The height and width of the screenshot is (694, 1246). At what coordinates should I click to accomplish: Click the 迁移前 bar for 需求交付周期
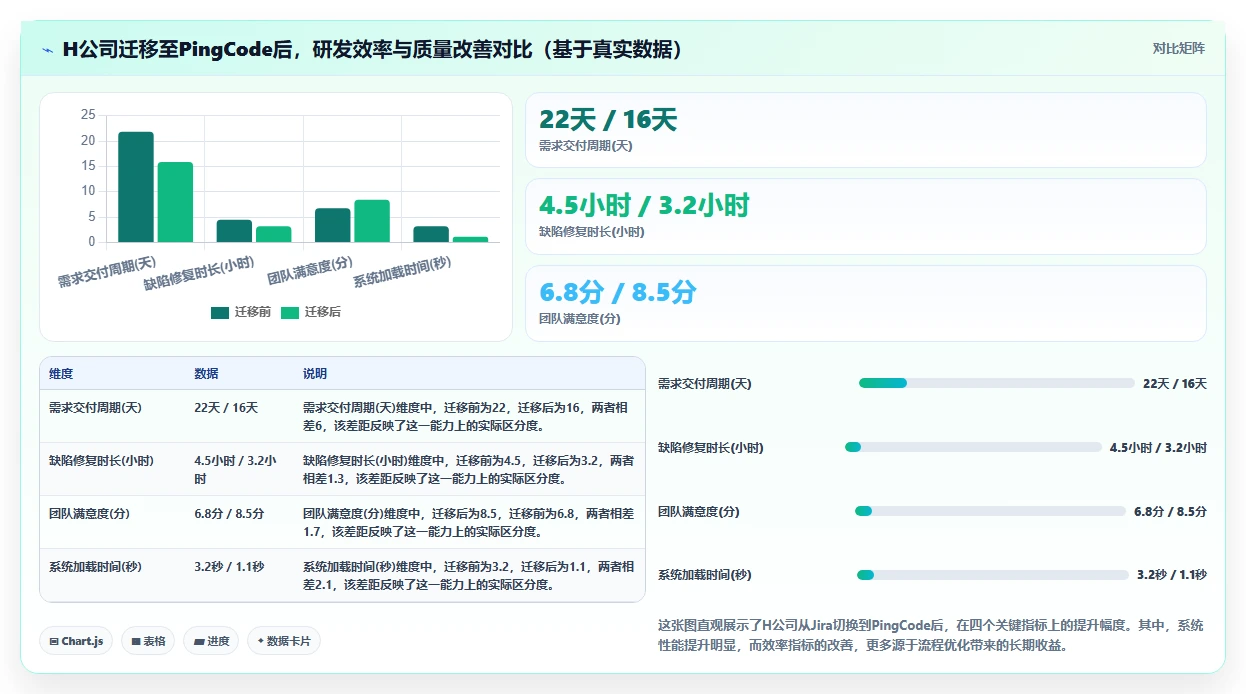[136, 187]
